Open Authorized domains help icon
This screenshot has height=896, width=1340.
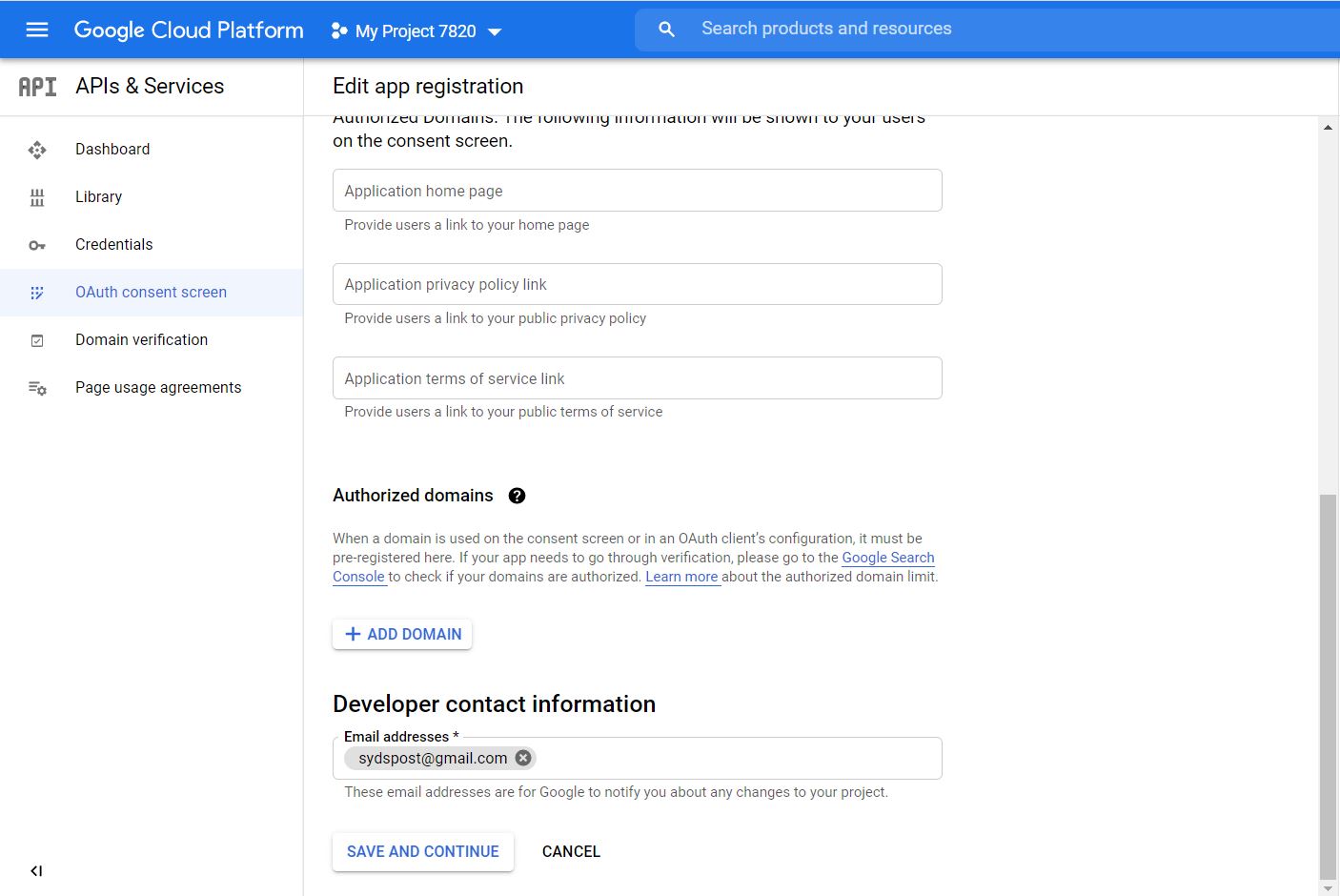tap(517, 496)
